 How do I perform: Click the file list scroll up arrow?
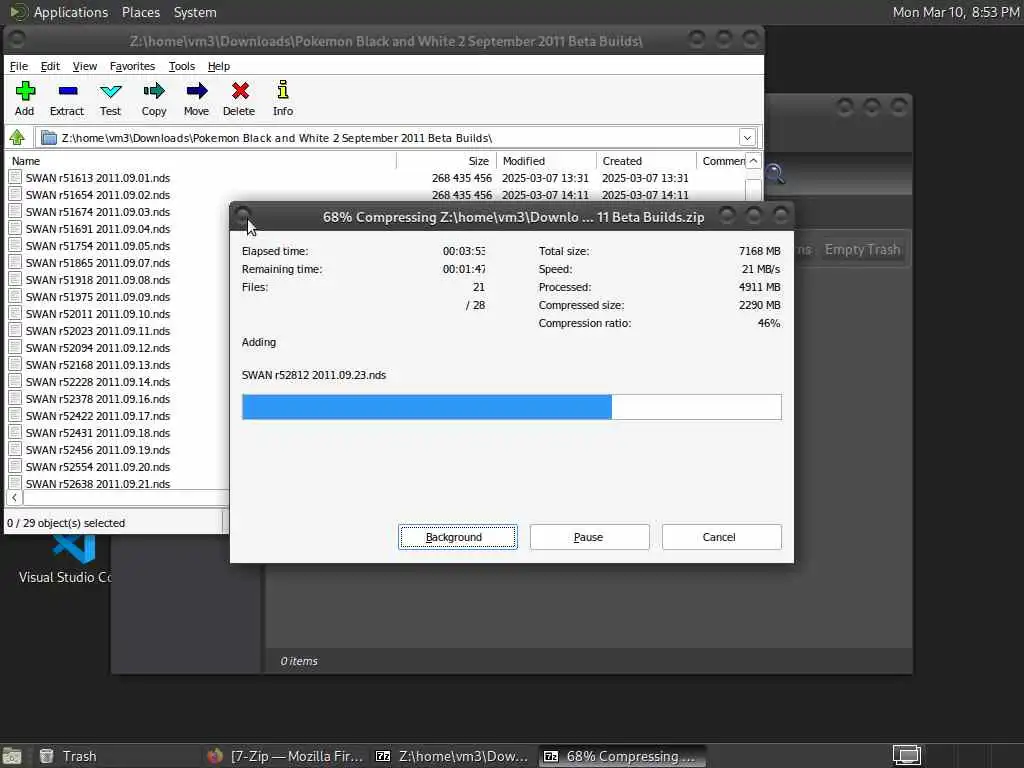click(753, 161)
